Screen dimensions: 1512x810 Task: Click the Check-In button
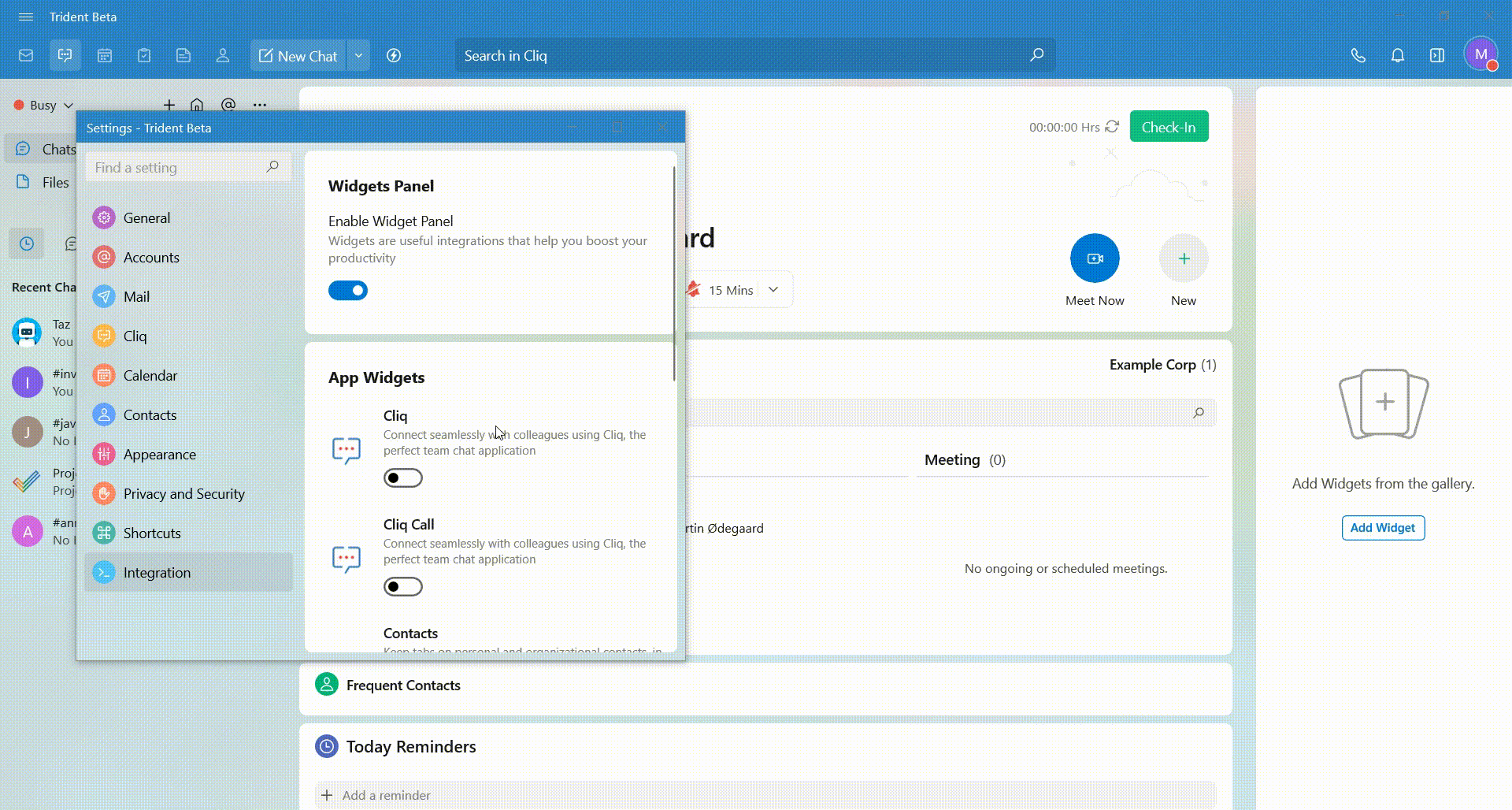pyautogui.click(x=1168, y=127)
